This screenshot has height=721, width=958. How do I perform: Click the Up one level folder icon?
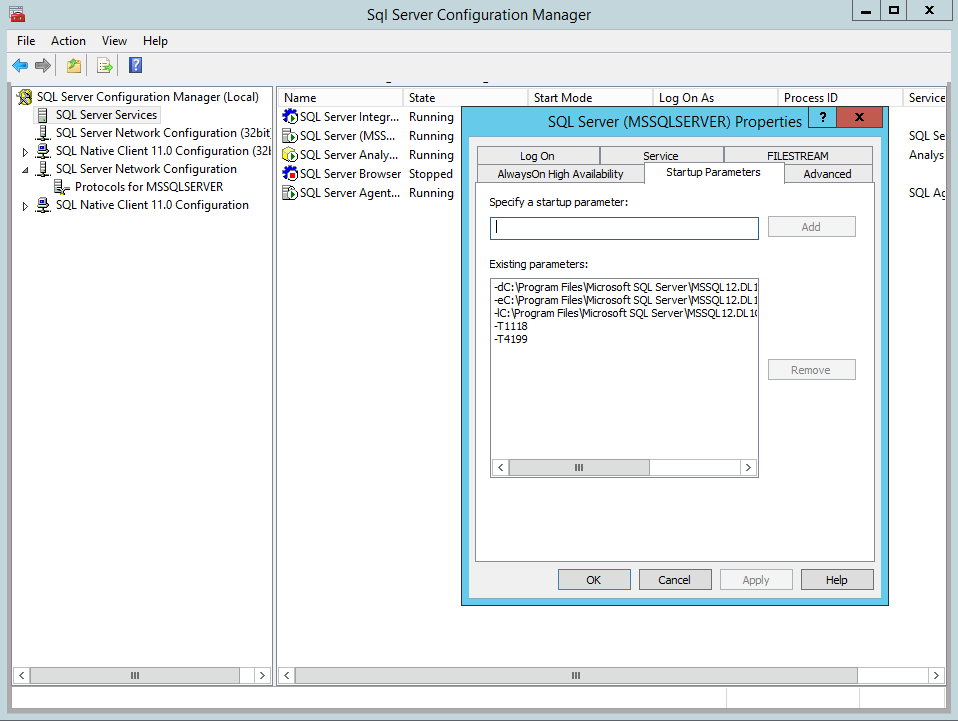[x=74, y=65]
